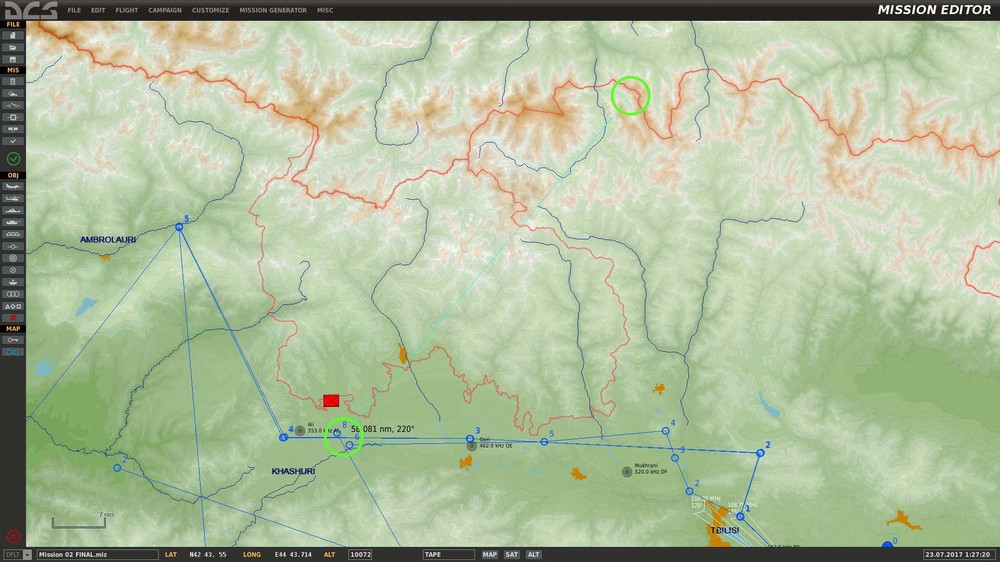Save the mission with the floppy icon

click(x=13, y=59)
